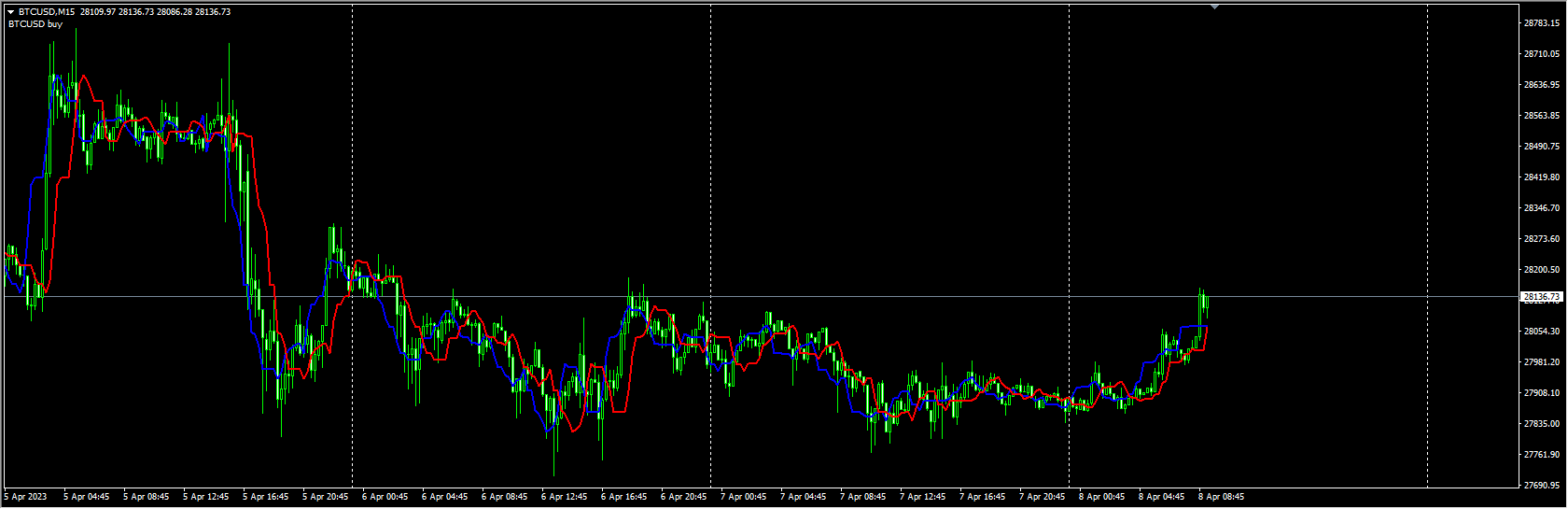Select the 8 Apr 04:45 time label
The height and width of the screenshot is (509, 1568).
[1161, 497]
